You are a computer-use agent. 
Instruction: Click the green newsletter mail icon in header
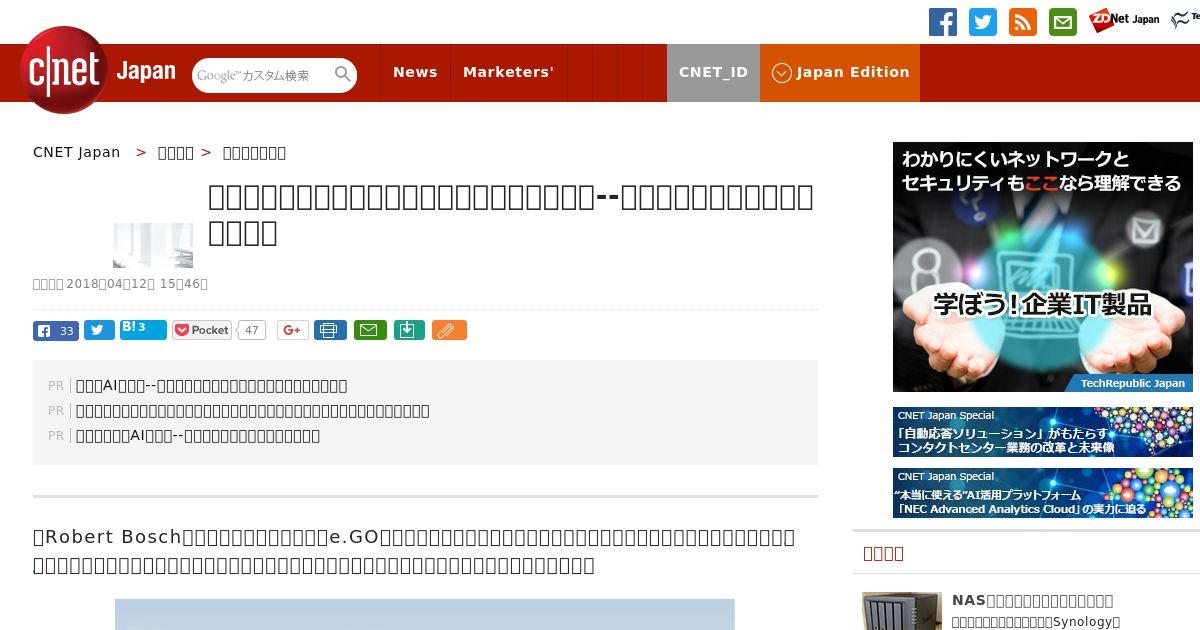(1063, 22)
